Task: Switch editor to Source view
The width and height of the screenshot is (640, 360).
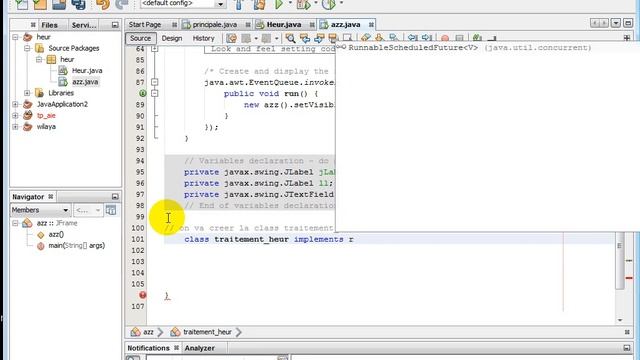Action: (140, 38)
